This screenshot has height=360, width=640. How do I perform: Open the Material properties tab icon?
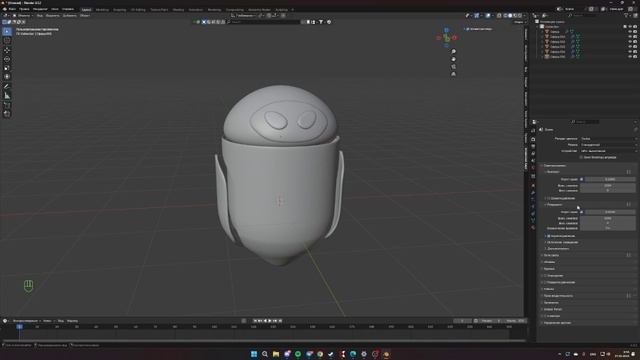click(533, 227)
